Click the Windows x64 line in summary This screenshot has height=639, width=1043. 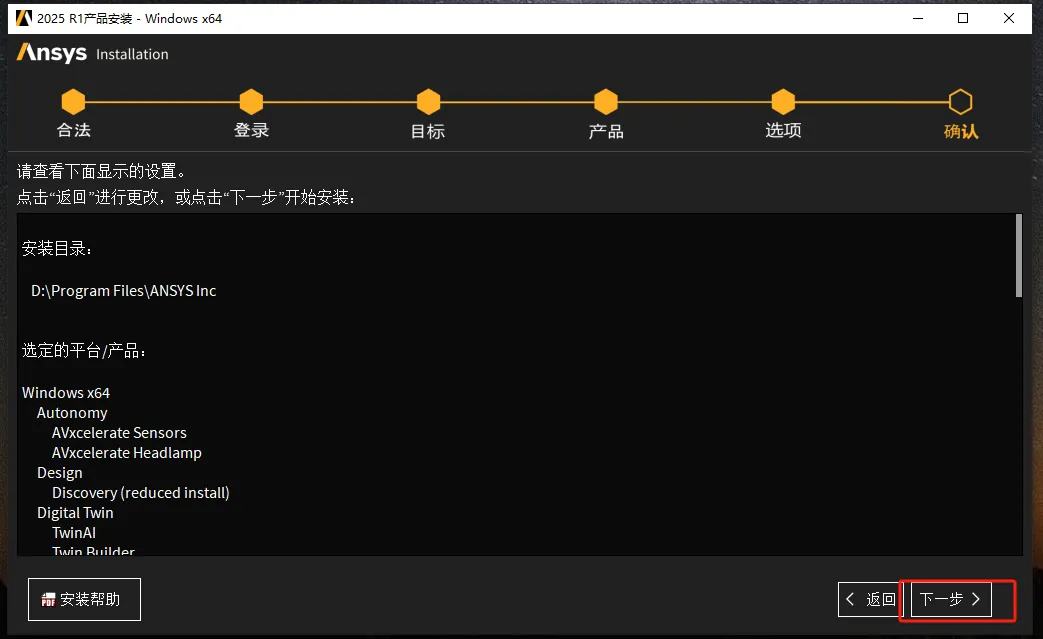tap(66, 392)
